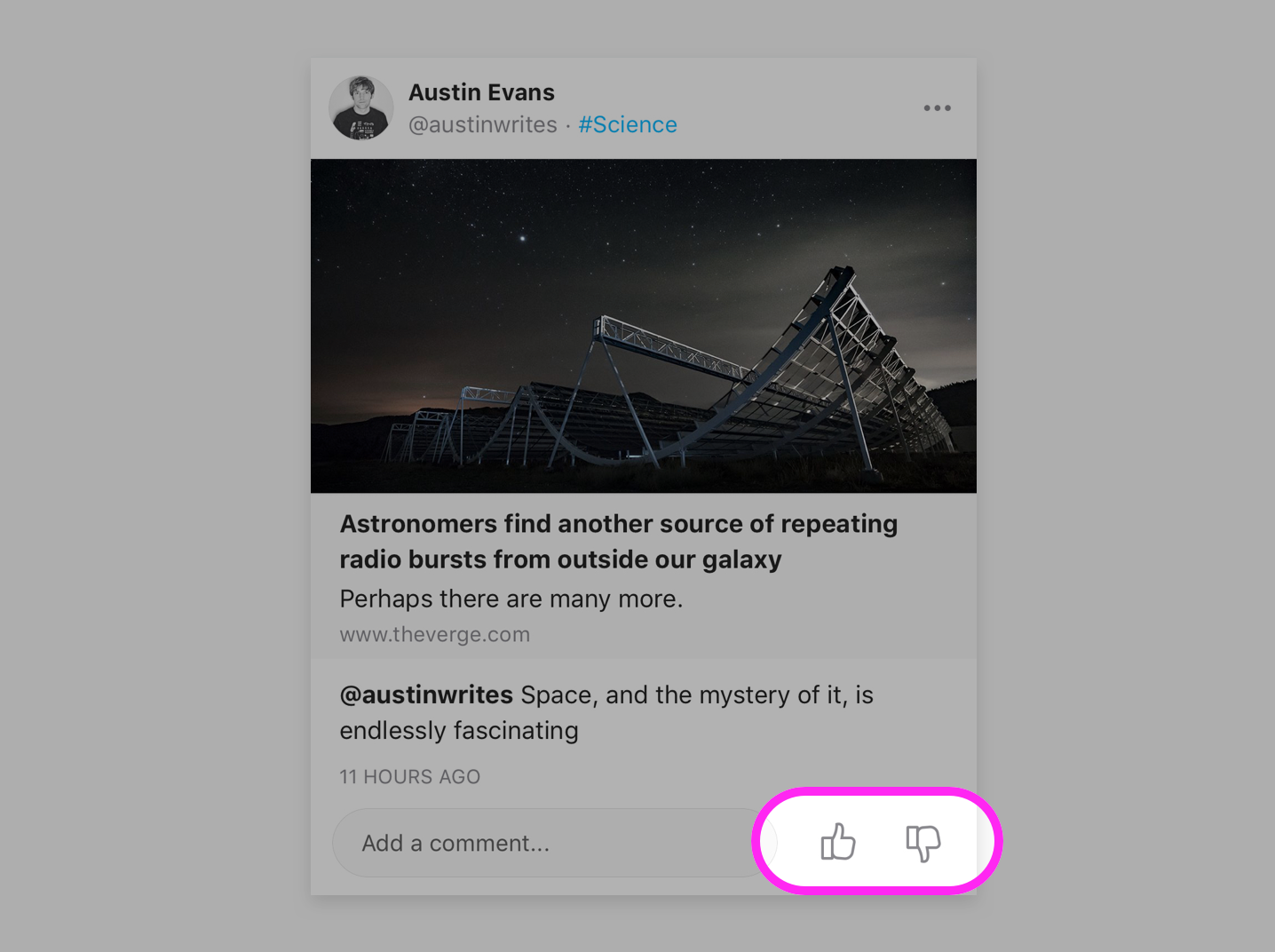Click Austin Evans' profile avatar
This screenshot has height=952, width=1275.
pyautogui.click(x=361, y=108)
